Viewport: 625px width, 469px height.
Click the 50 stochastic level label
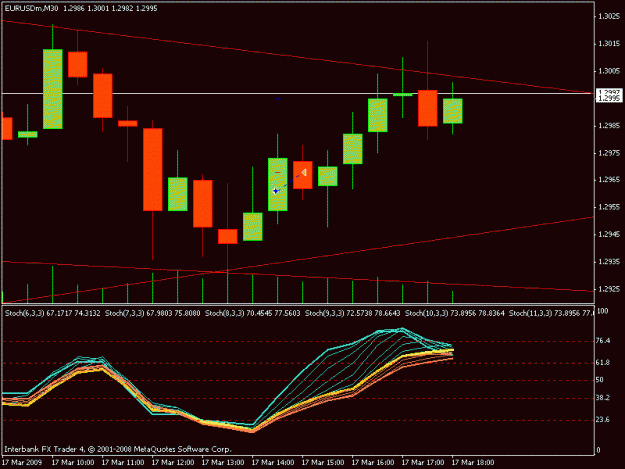click(600, 380)
